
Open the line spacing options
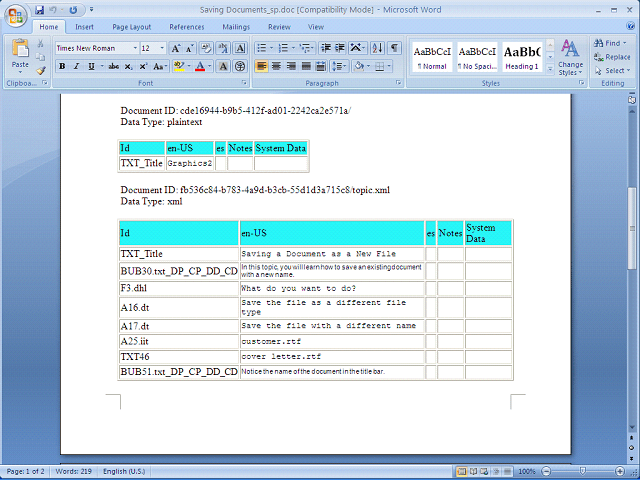[339, 66]
